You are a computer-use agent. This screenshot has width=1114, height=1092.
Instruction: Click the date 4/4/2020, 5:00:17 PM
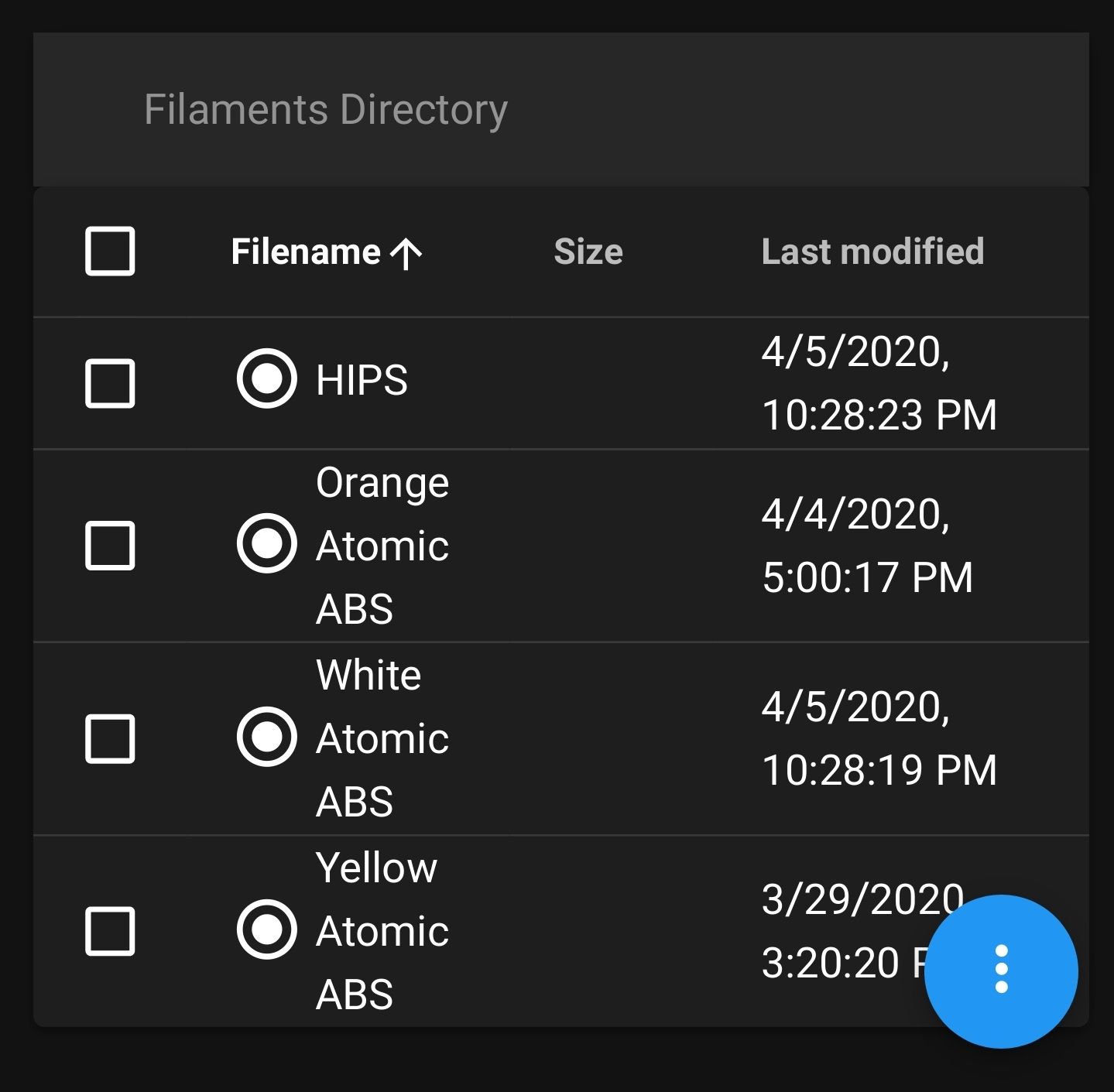click(867, 546)
